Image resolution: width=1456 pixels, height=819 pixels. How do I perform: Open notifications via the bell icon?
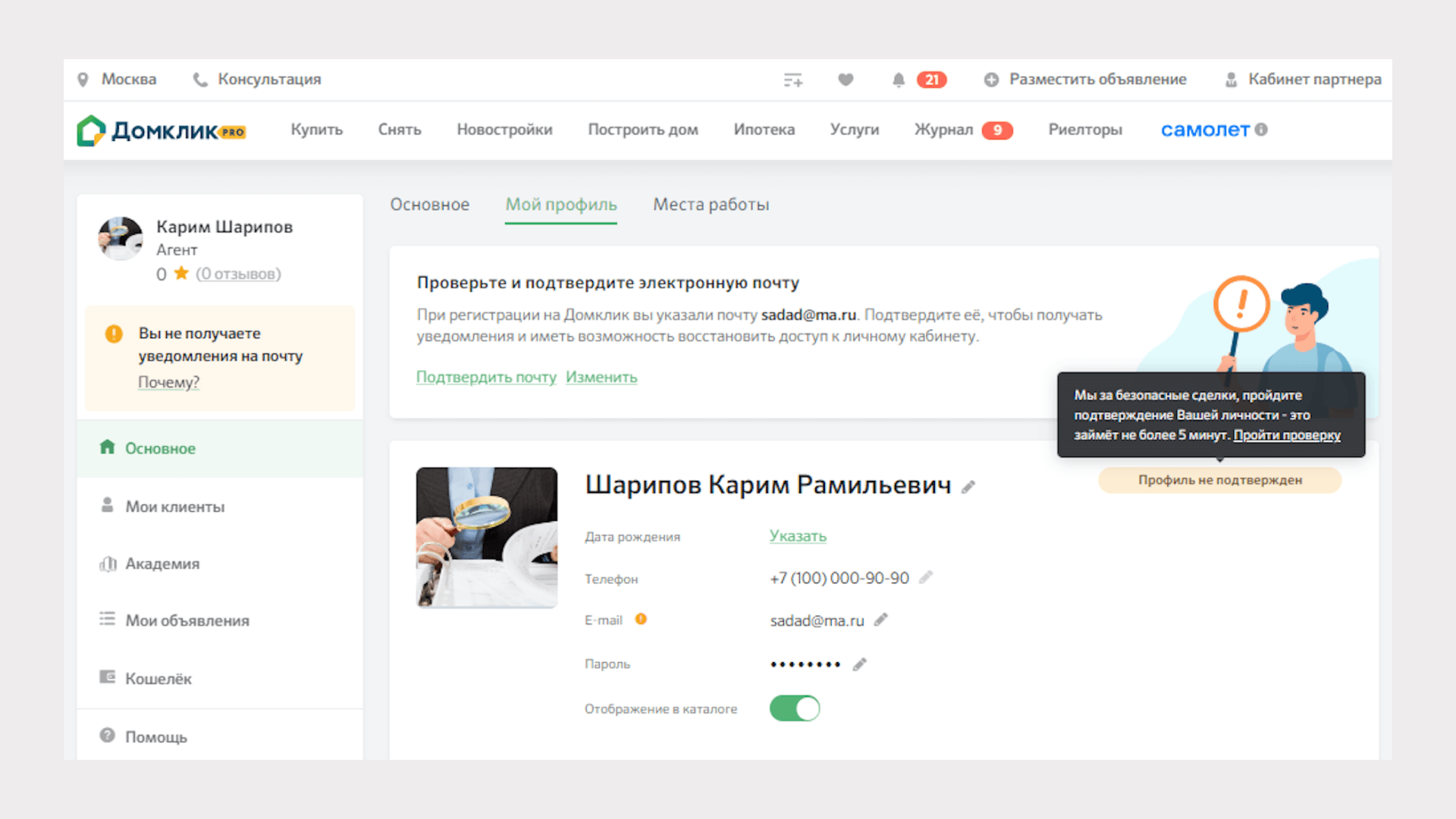[x=899, y=80]
